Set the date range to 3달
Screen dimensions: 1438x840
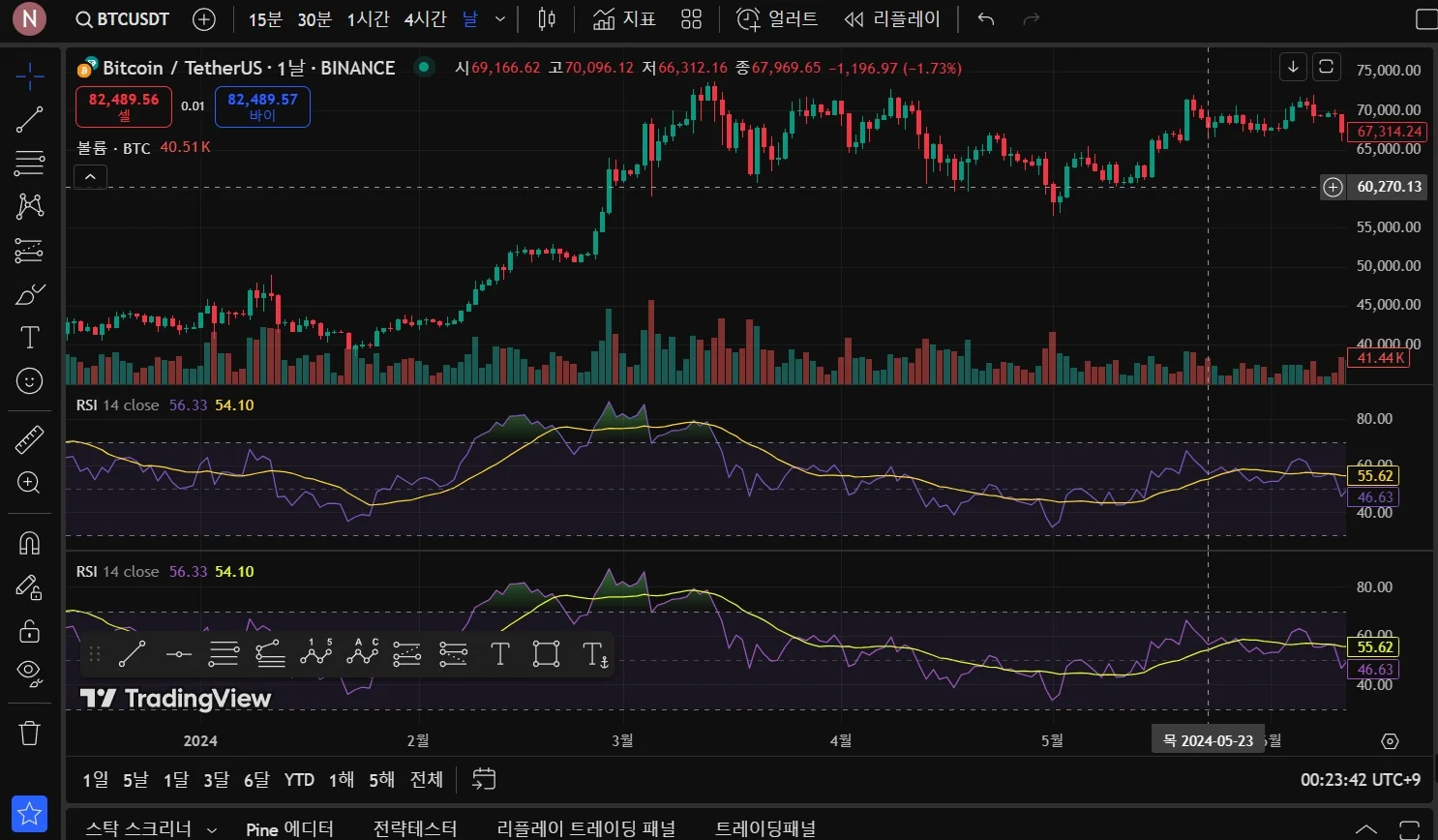tap(217, 780)
